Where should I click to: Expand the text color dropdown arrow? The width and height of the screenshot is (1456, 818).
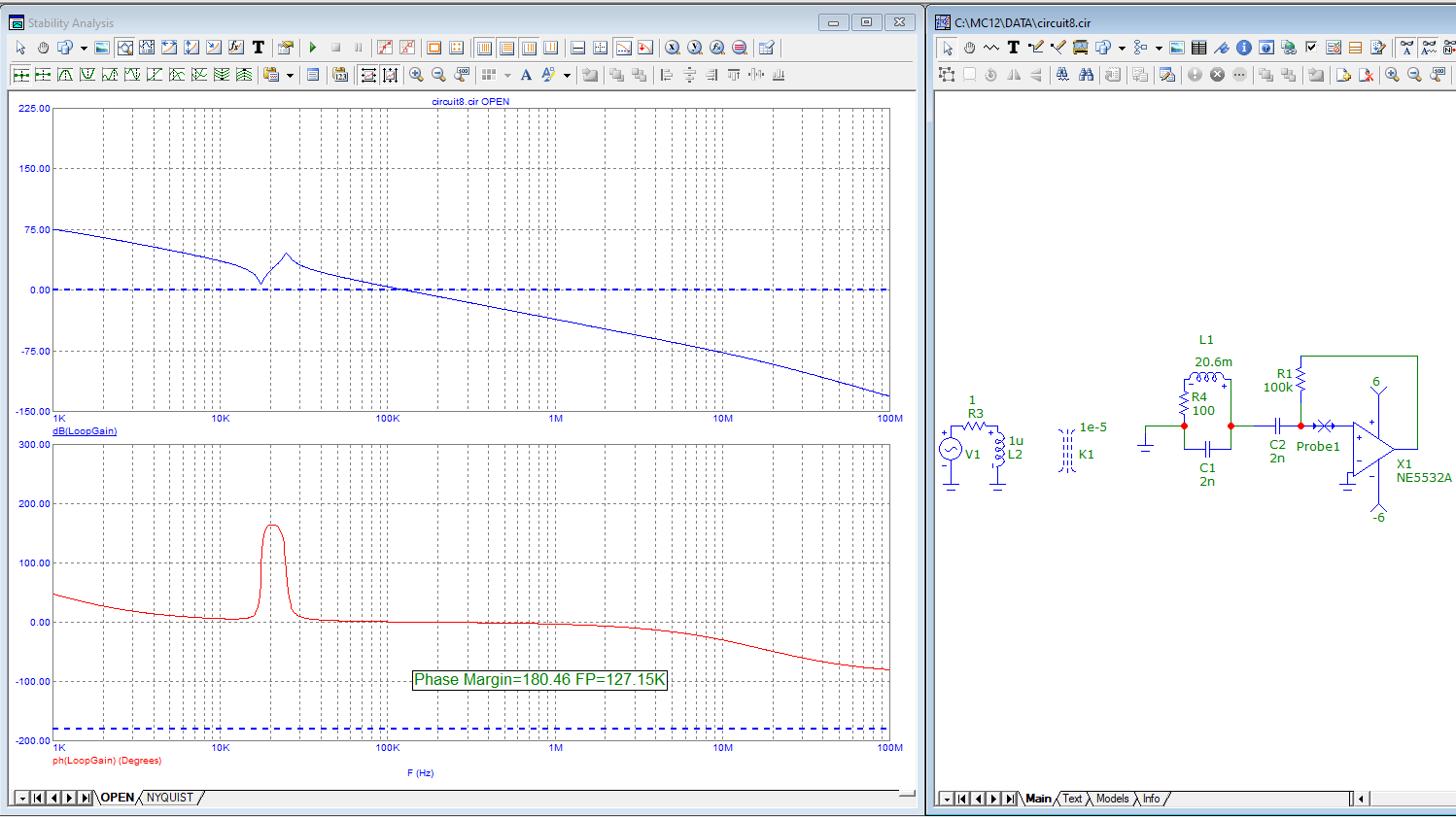click(x=567, y=75)
